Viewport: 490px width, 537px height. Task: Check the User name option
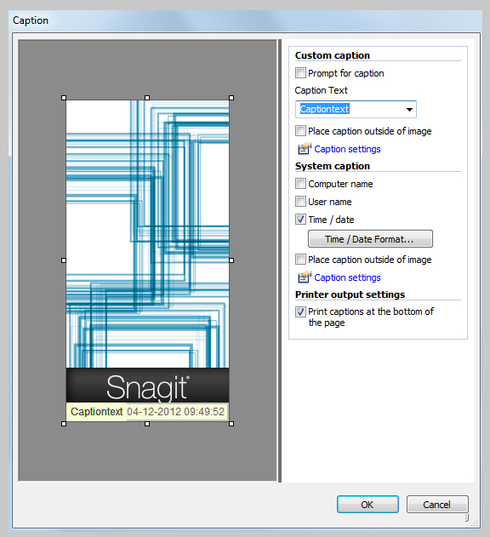pyautogui.click(x=300, y=201)
